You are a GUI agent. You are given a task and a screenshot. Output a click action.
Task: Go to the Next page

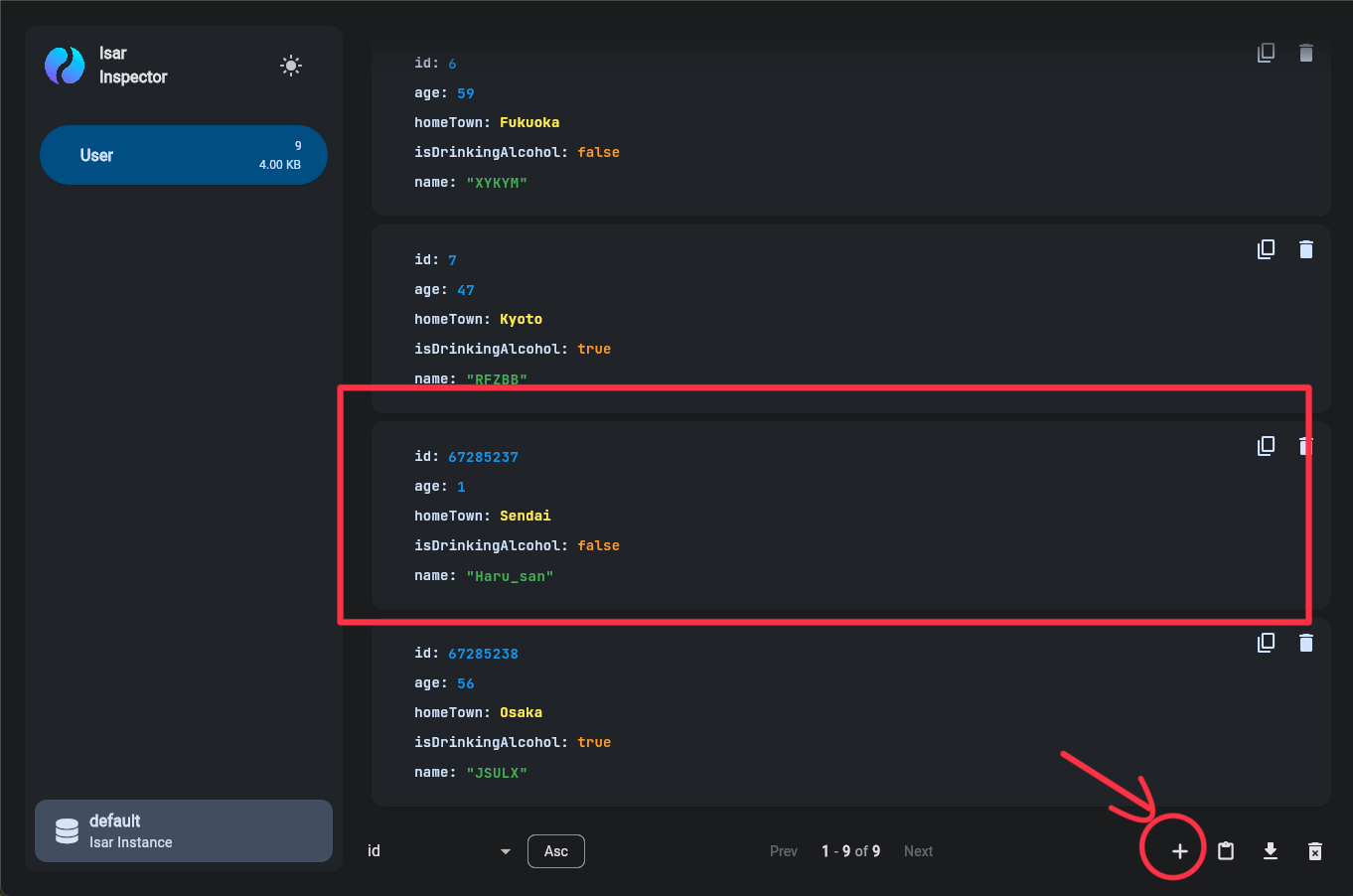tap(918, 851)
